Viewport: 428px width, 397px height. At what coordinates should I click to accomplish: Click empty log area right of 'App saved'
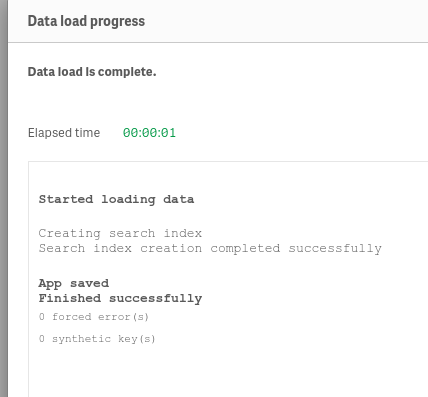point(267,283)
